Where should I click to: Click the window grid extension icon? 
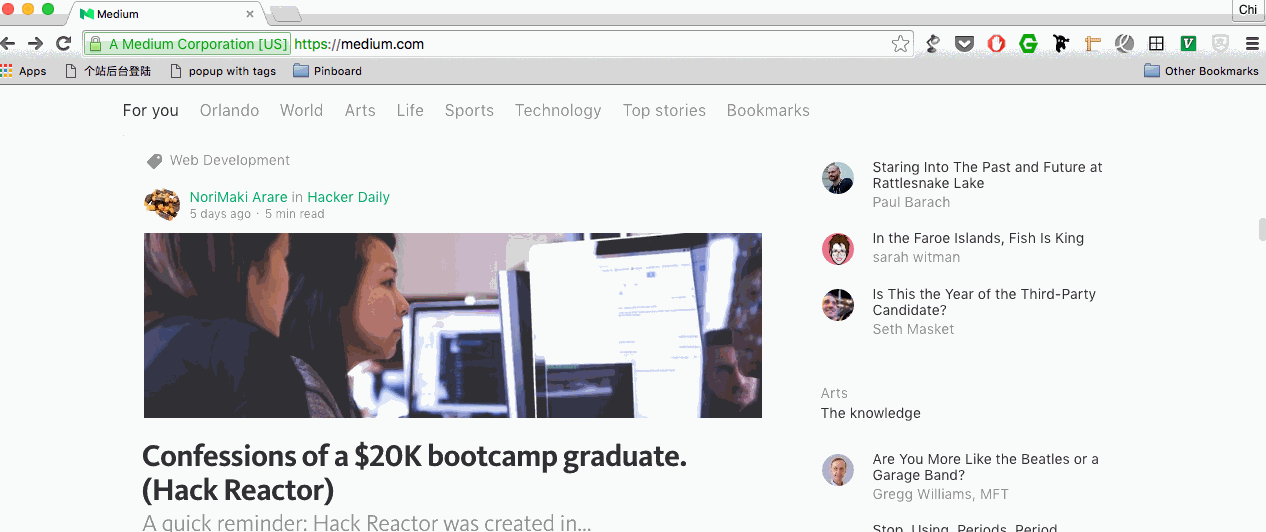(1156, 44)
